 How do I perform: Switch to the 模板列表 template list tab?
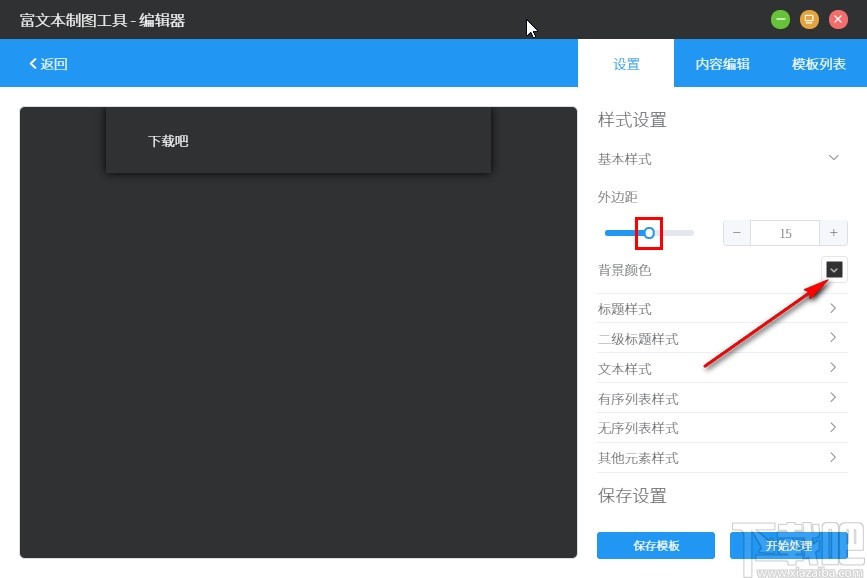tap(818, 63)
